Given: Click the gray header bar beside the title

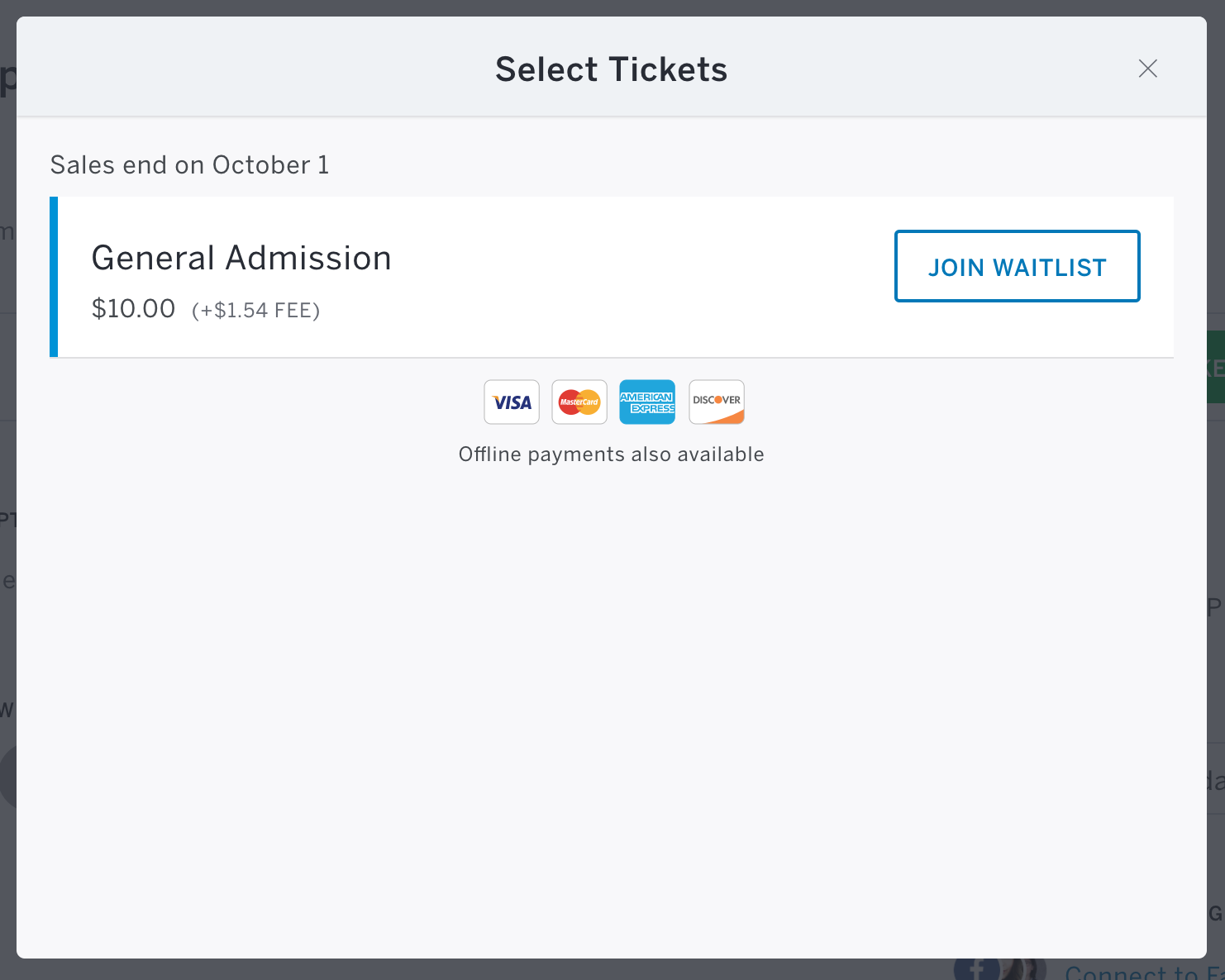Looking at the screenshot, I should coord(248,68).
